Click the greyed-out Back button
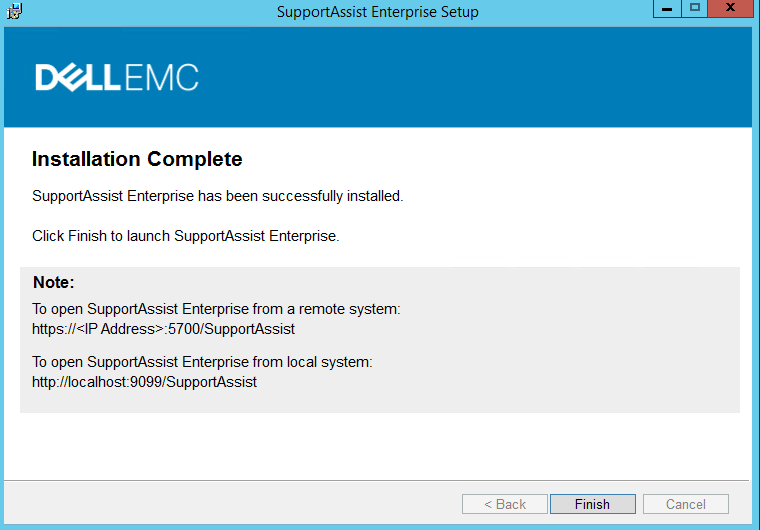 505,504
